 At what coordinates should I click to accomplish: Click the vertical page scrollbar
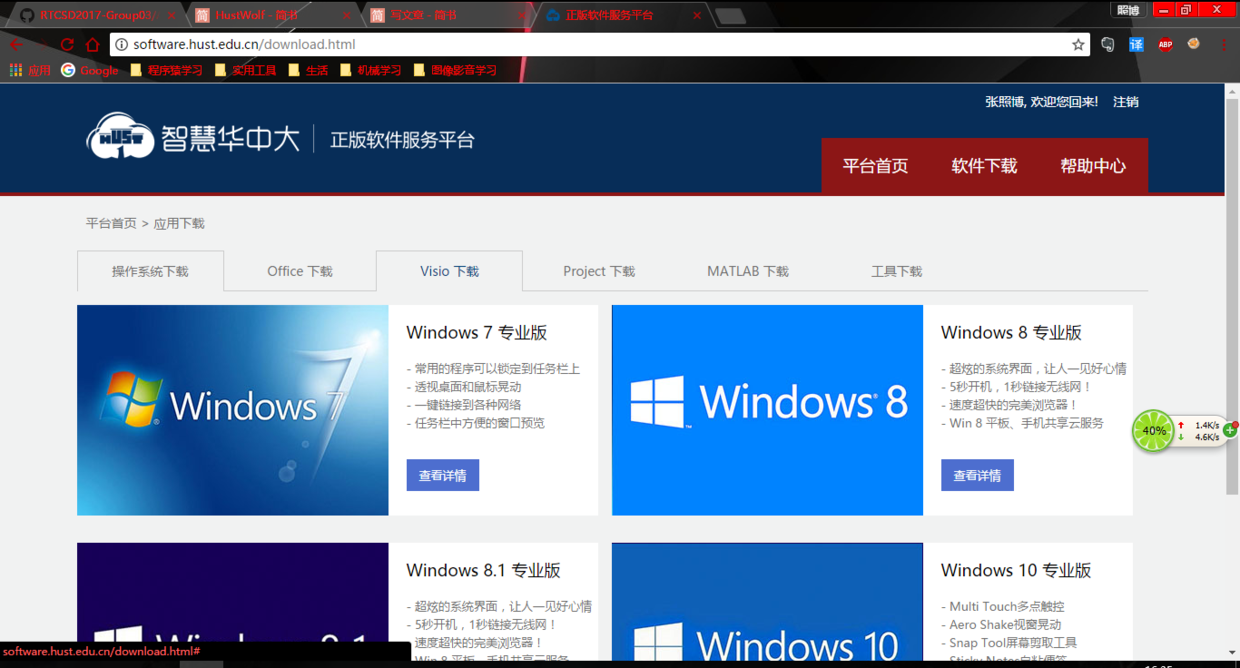point(1232,297)
